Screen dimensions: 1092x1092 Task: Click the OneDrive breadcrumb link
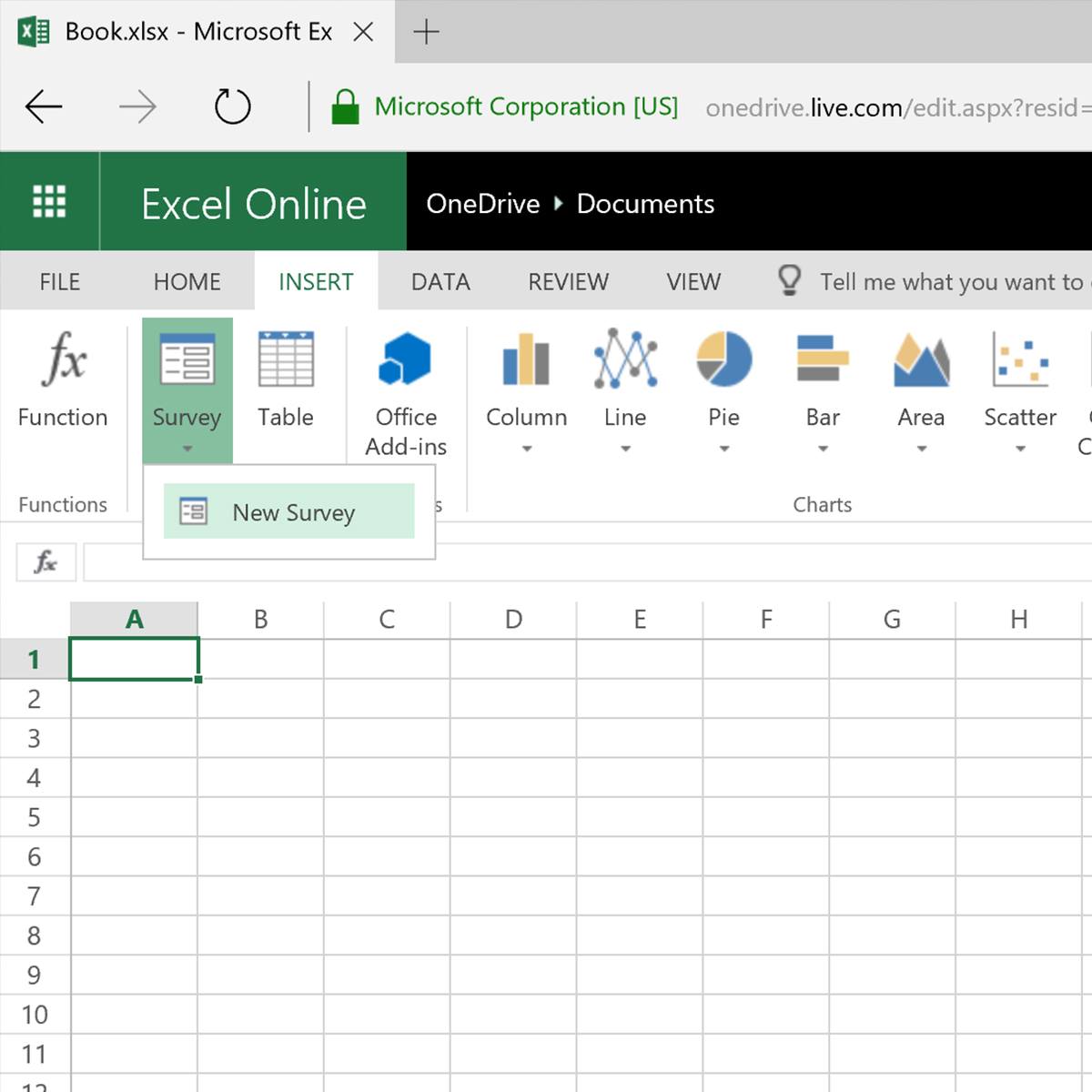483,204
